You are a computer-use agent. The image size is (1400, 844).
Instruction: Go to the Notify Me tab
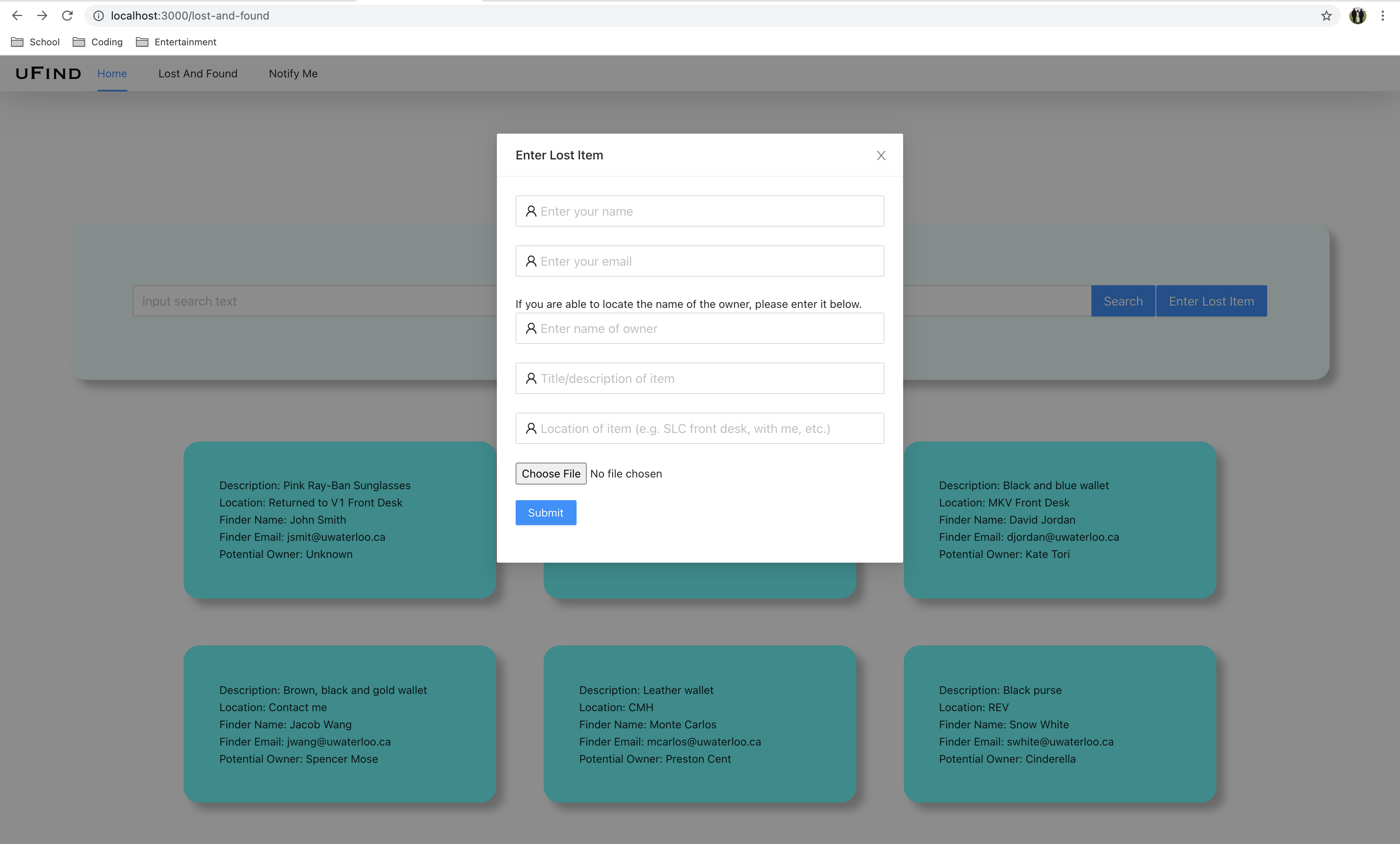[x=293, y=73]
